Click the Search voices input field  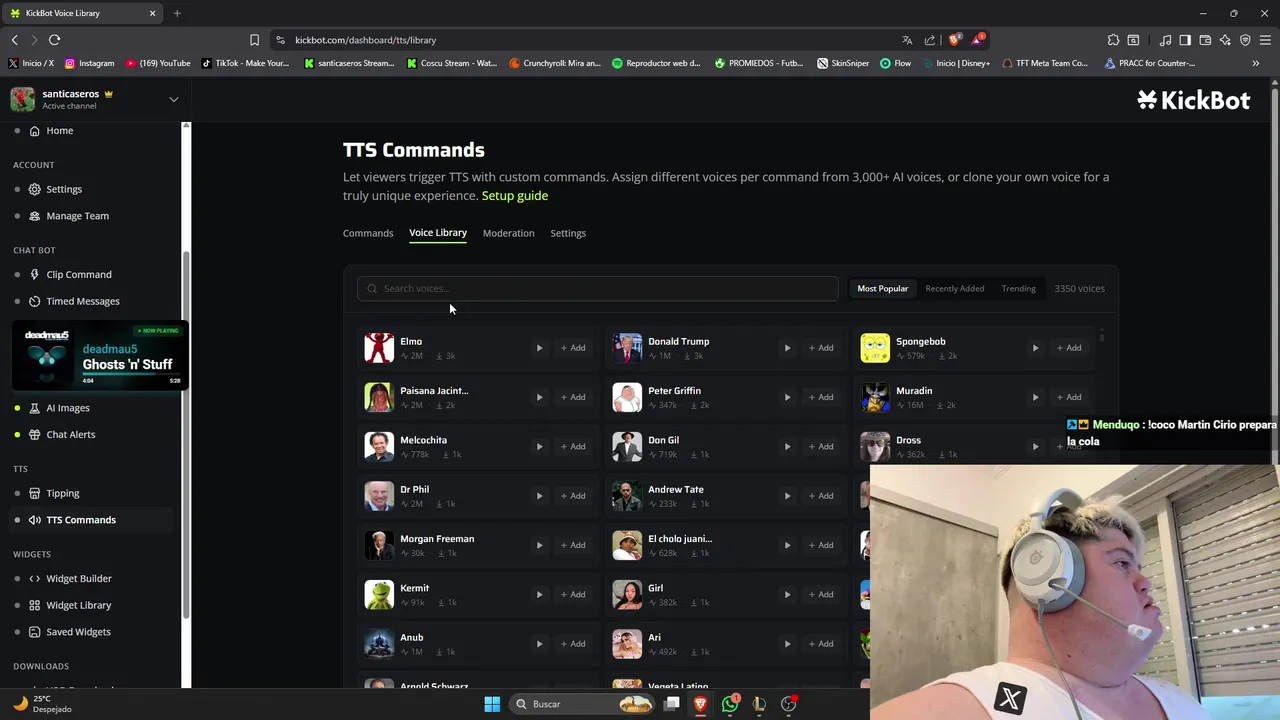pos(598,288)
